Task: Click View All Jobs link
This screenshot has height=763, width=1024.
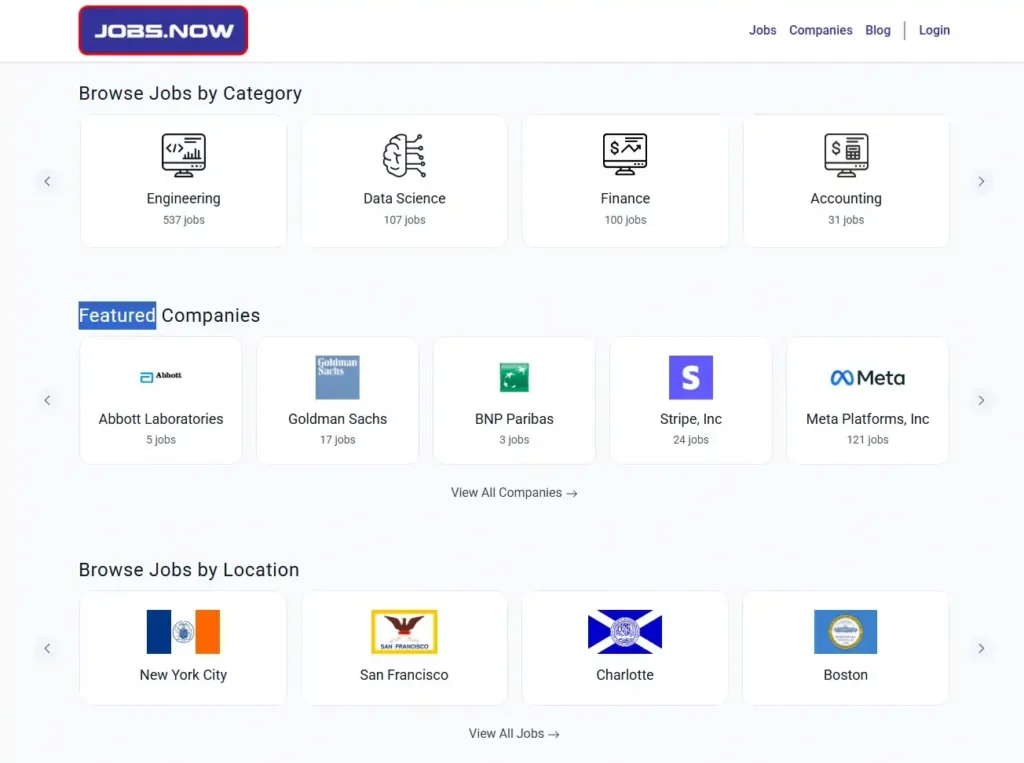Action: (514, 734)
